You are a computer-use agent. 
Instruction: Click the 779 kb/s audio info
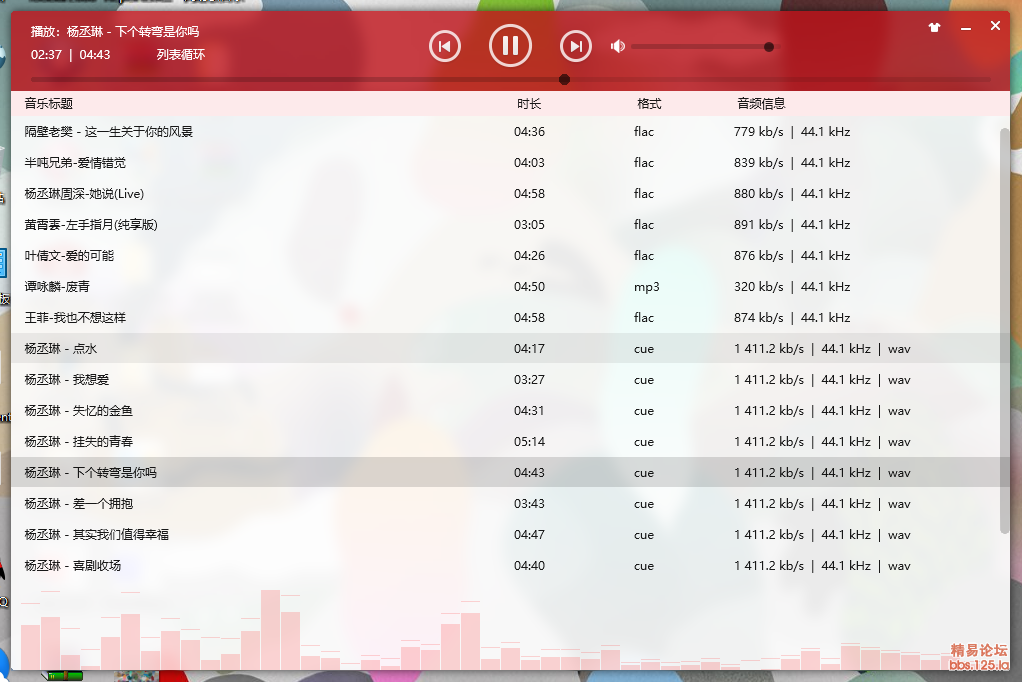point(792,132)
